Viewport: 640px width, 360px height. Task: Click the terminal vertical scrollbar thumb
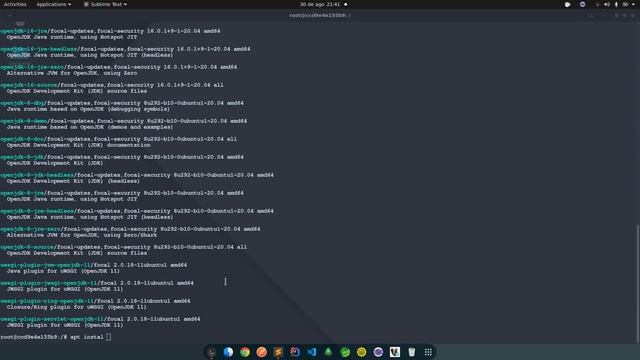638,283
